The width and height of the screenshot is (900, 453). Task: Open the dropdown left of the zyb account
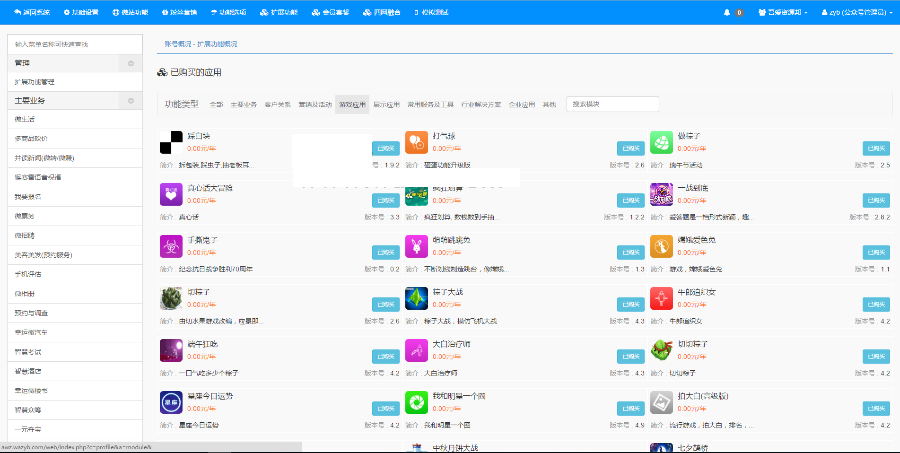(782, 12)
